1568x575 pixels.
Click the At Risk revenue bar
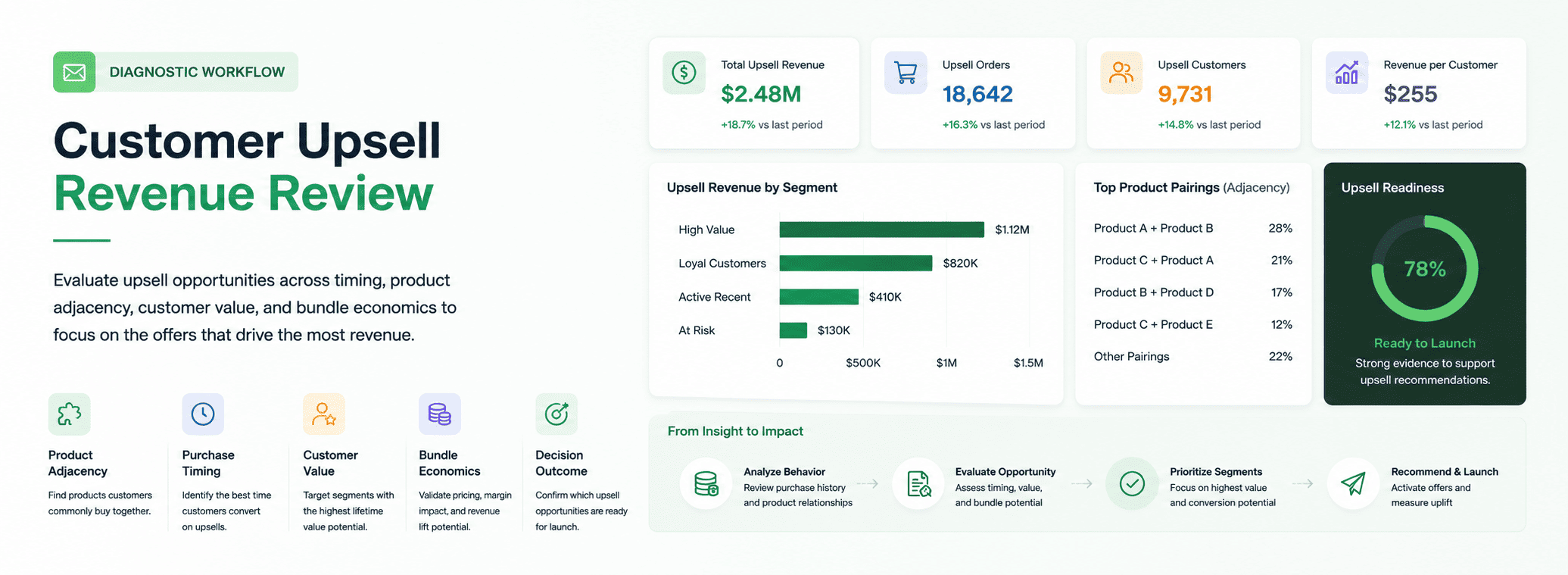point(793,330)
